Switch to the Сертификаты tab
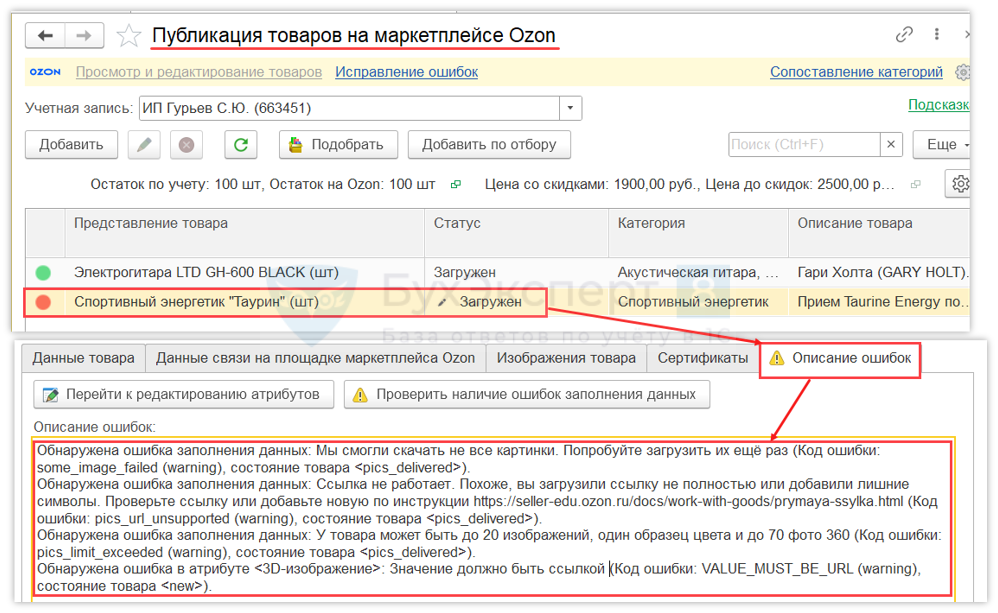998x613 pixels. tap(703, 358)
